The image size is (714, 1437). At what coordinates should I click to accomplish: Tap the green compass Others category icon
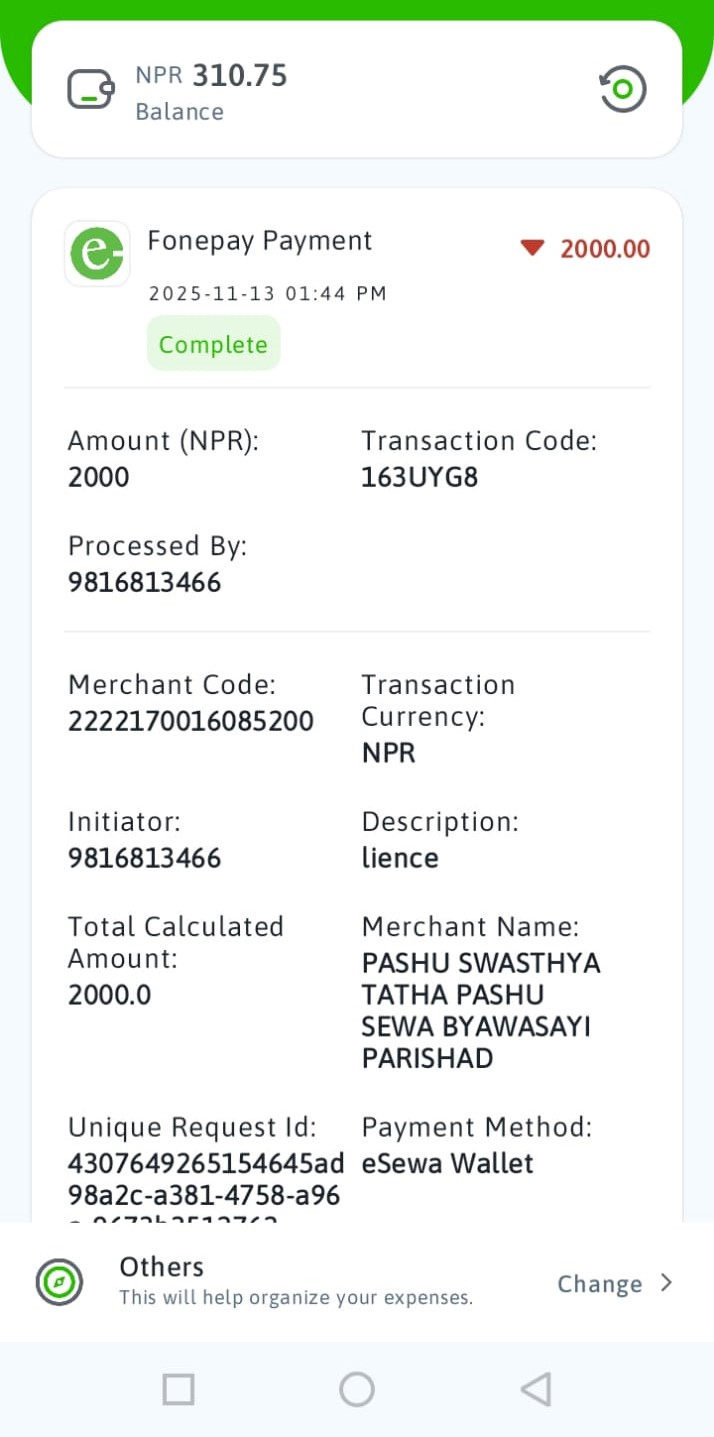coord(59,1283)
